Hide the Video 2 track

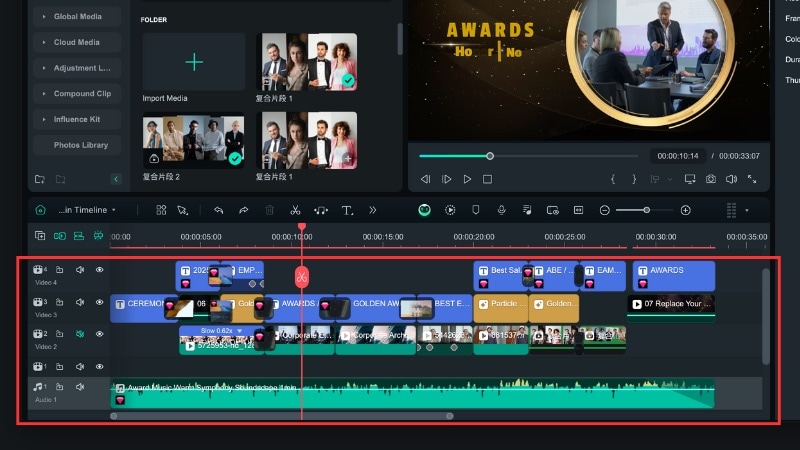[99, 334]
